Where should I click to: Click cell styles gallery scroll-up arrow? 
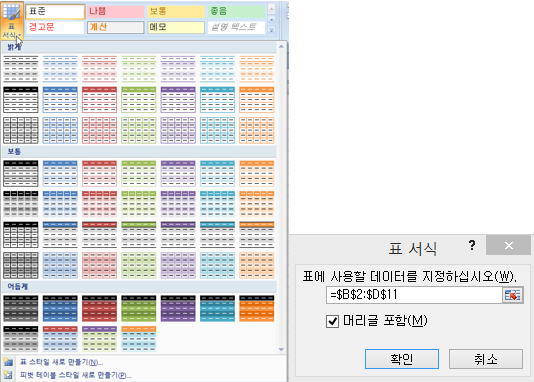[271, 9]
